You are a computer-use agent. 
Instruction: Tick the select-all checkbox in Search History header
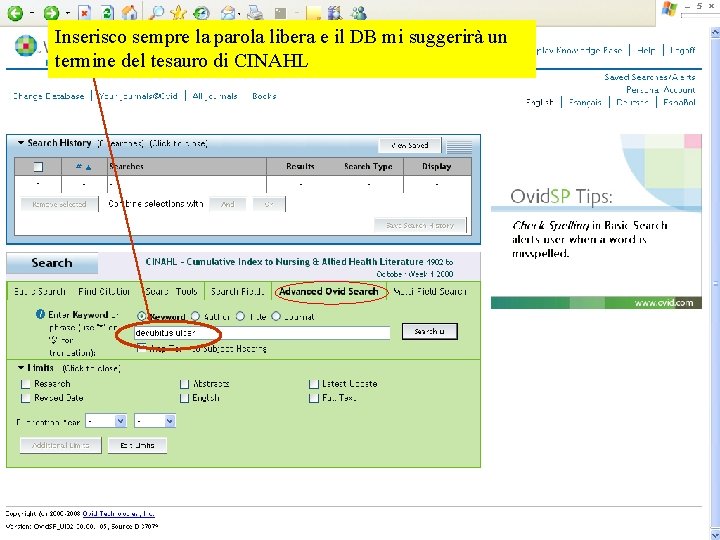click(x=38, y=167)
